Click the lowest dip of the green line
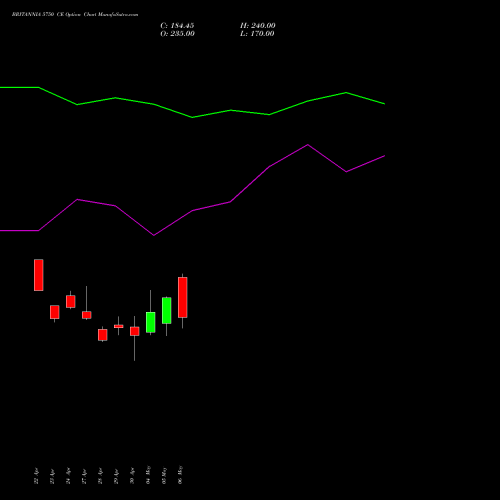This screenshot has width=500, height=500. point(192,117)
